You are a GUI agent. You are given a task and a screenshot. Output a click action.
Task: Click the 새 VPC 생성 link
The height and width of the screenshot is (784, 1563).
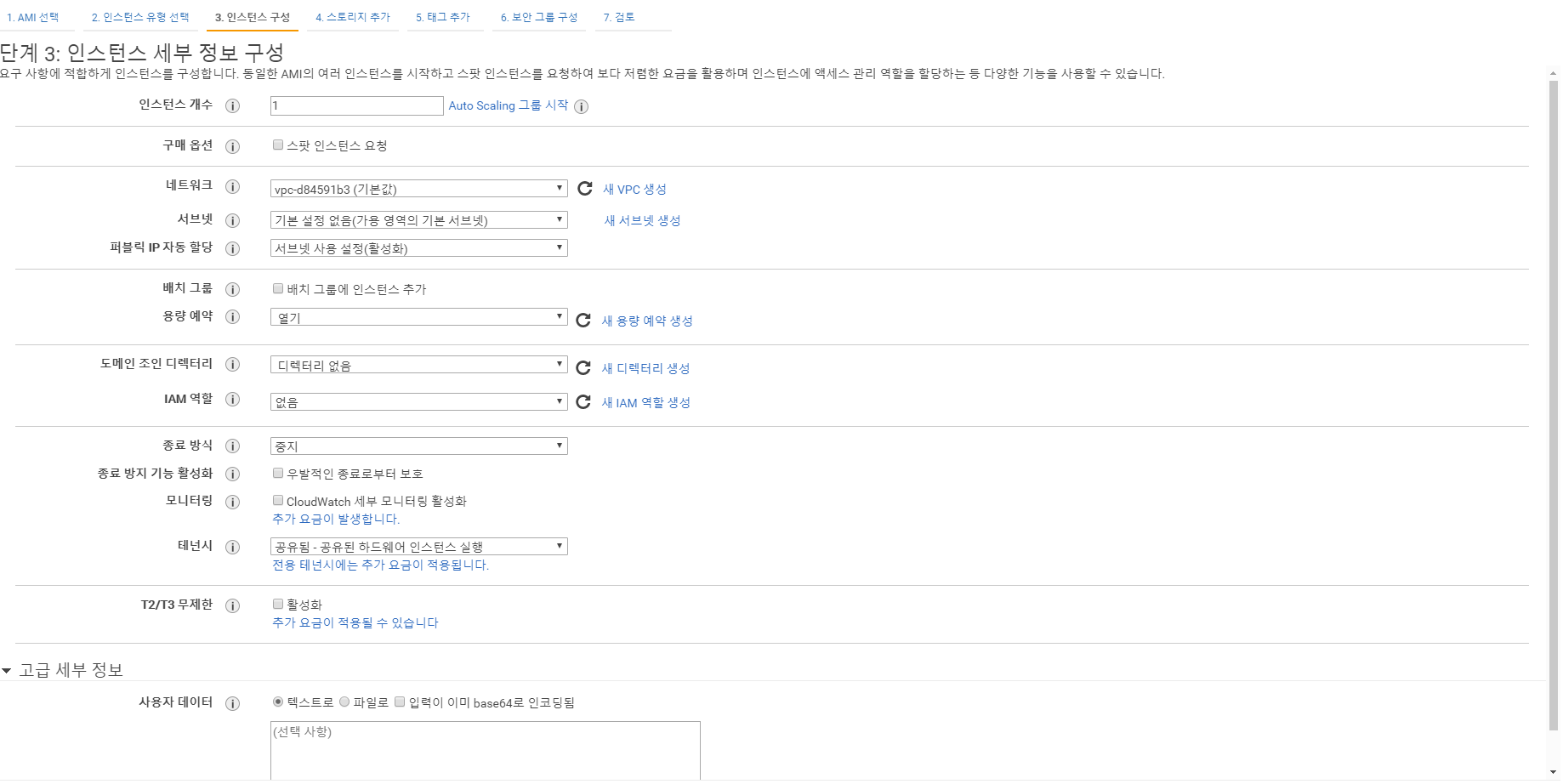pos(634,189)
